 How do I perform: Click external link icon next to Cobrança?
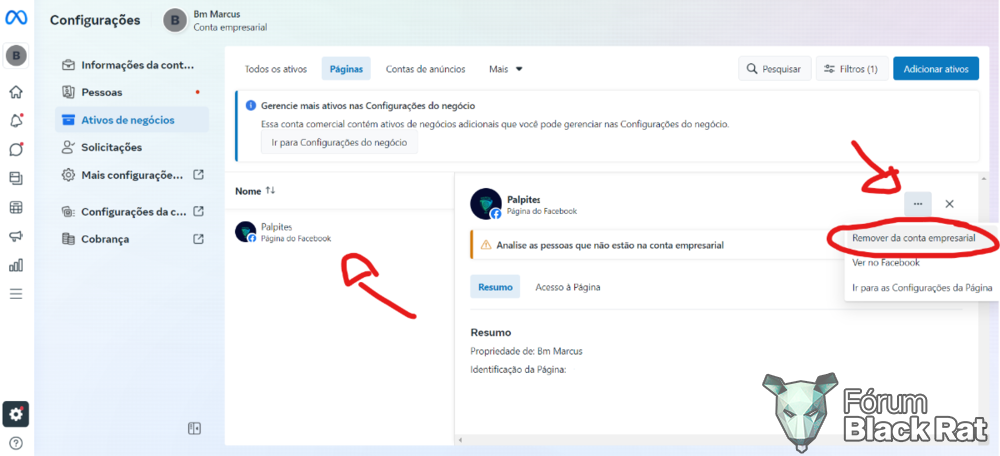pos(198,239)
